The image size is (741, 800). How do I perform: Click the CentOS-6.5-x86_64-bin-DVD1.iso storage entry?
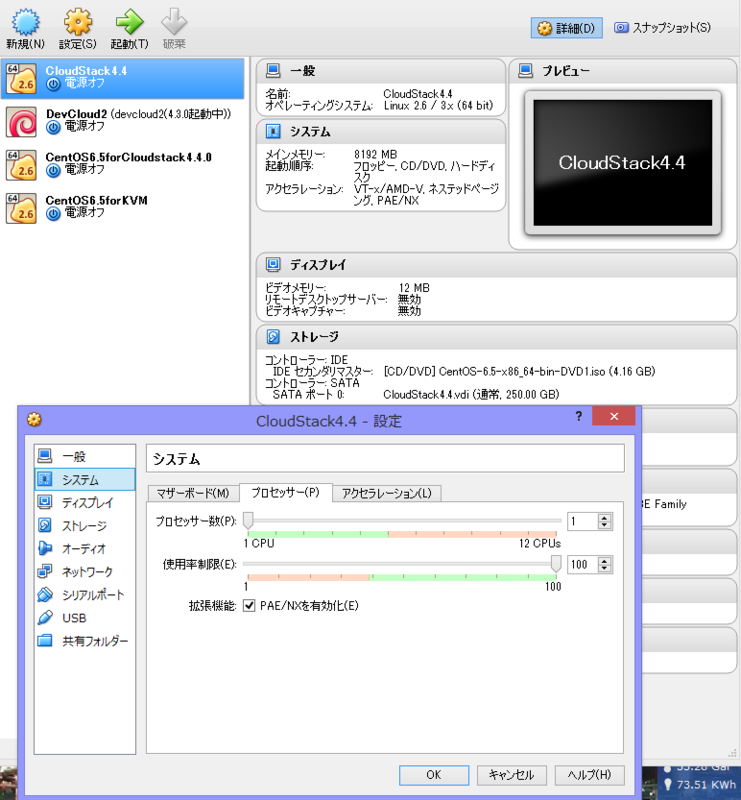point(520,371)
